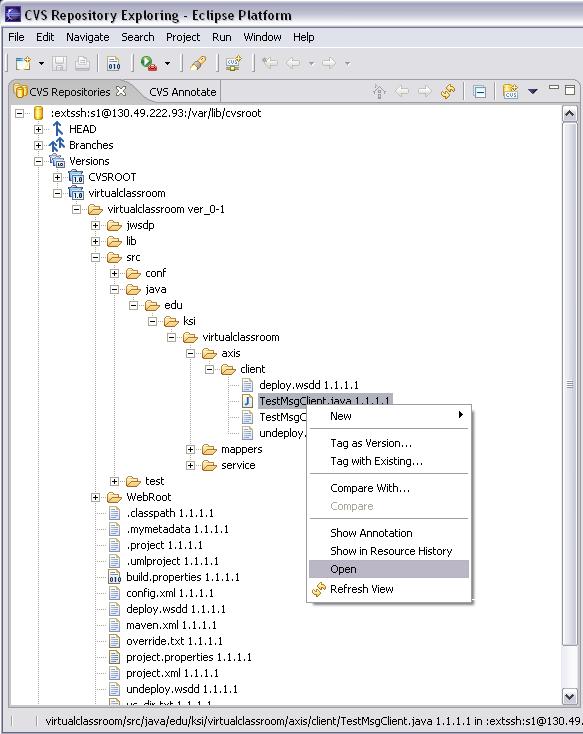Image resolution: width=583 pixels, height=734 pixels.
Task: Click the Java file icon of TestMsgClient.java
Action: coord(247,401)
